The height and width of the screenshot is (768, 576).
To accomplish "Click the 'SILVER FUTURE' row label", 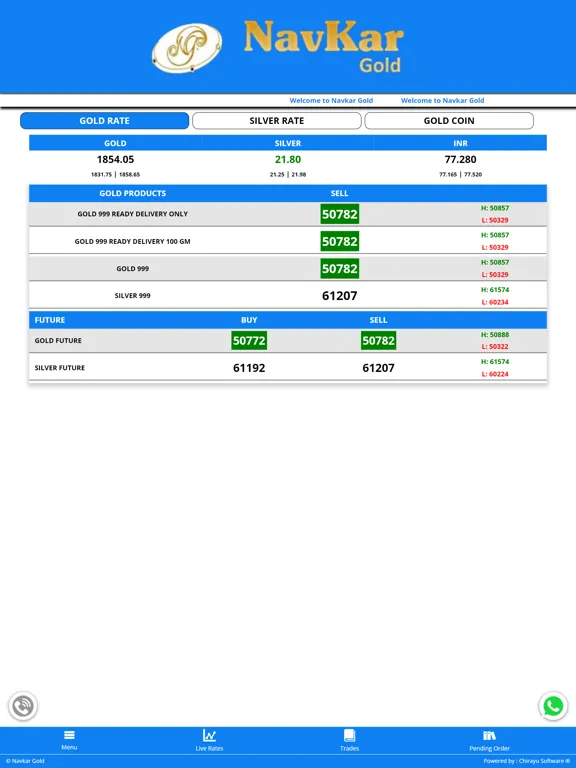I will coord(59,368).
